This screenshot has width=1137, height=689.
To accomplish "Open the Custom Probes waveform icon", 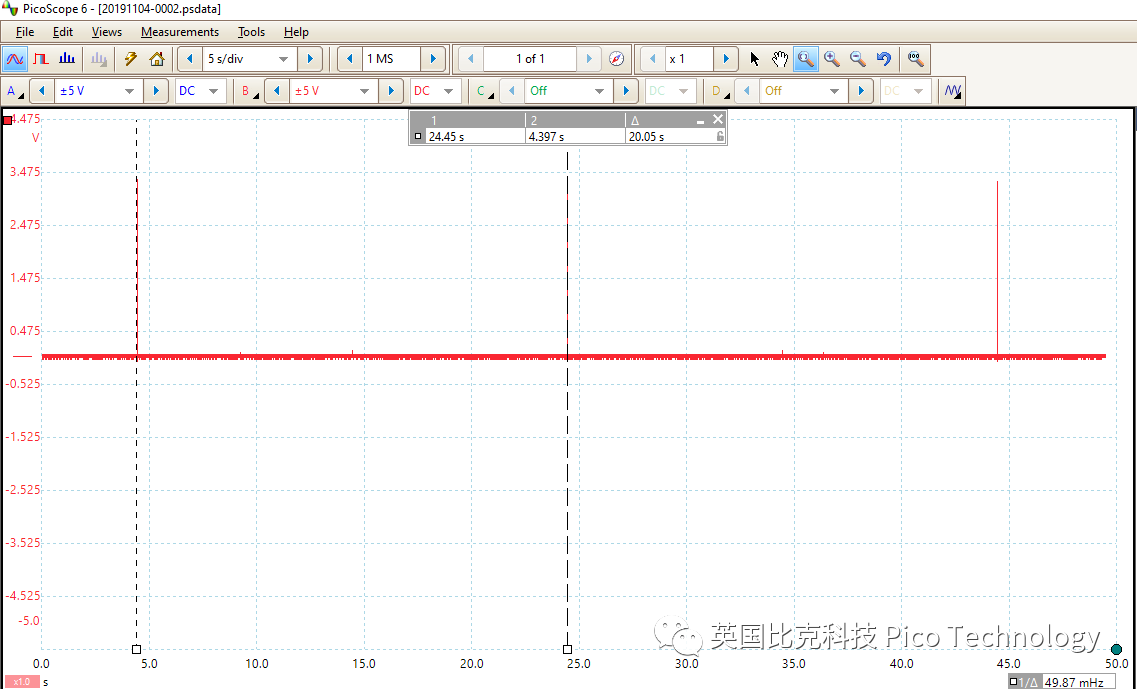I will tap(951, 90).
